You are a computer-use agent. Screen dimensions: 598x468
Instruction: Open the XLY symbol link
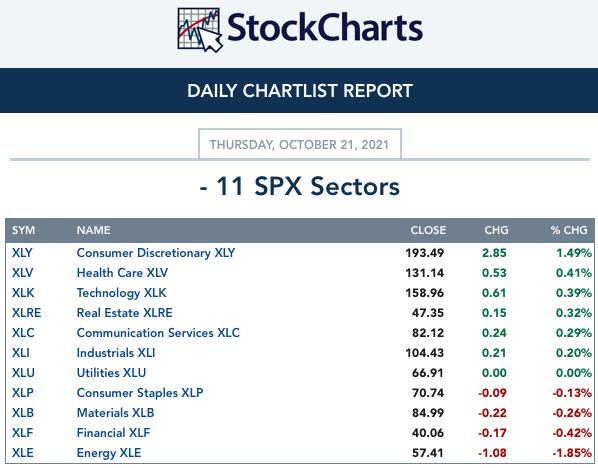coord(22,253)
